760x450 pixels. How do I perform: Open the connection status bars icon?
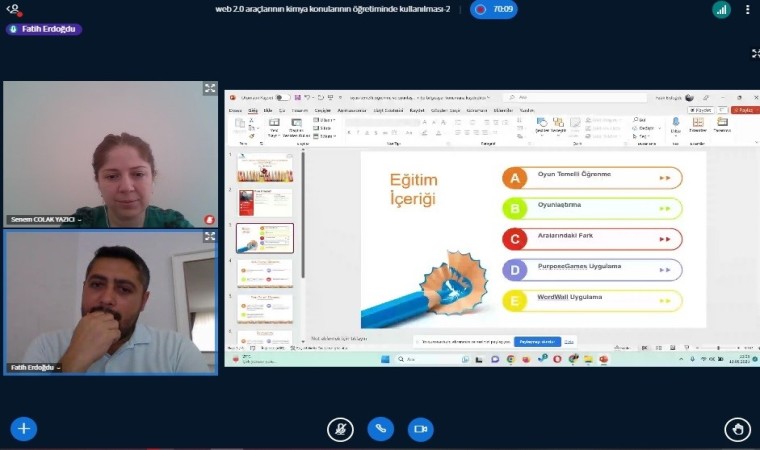pyautogui.click(x=720, y=10)
